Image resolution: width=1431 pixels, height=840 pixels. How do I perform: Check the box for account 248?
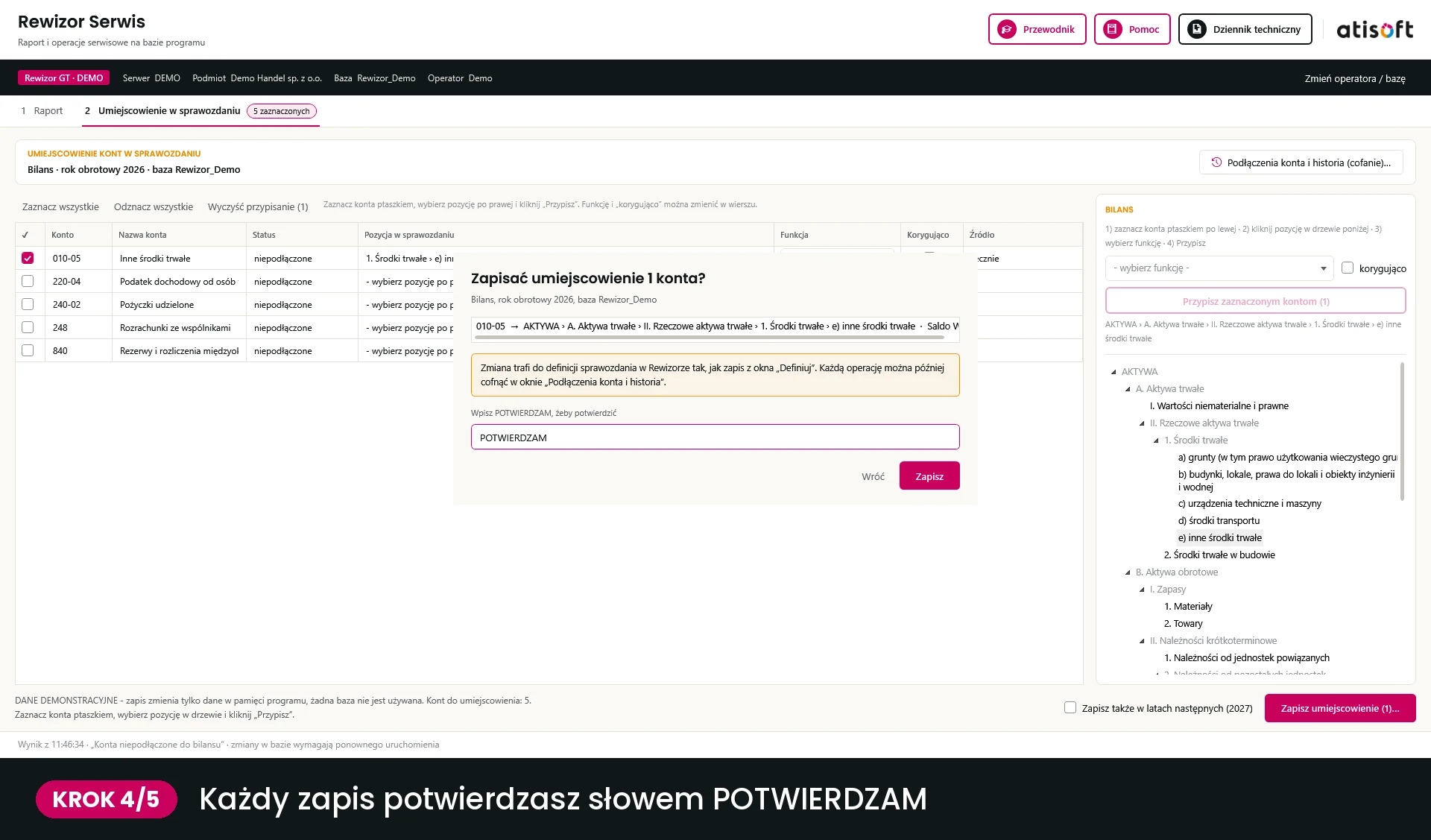click(28, 327)
